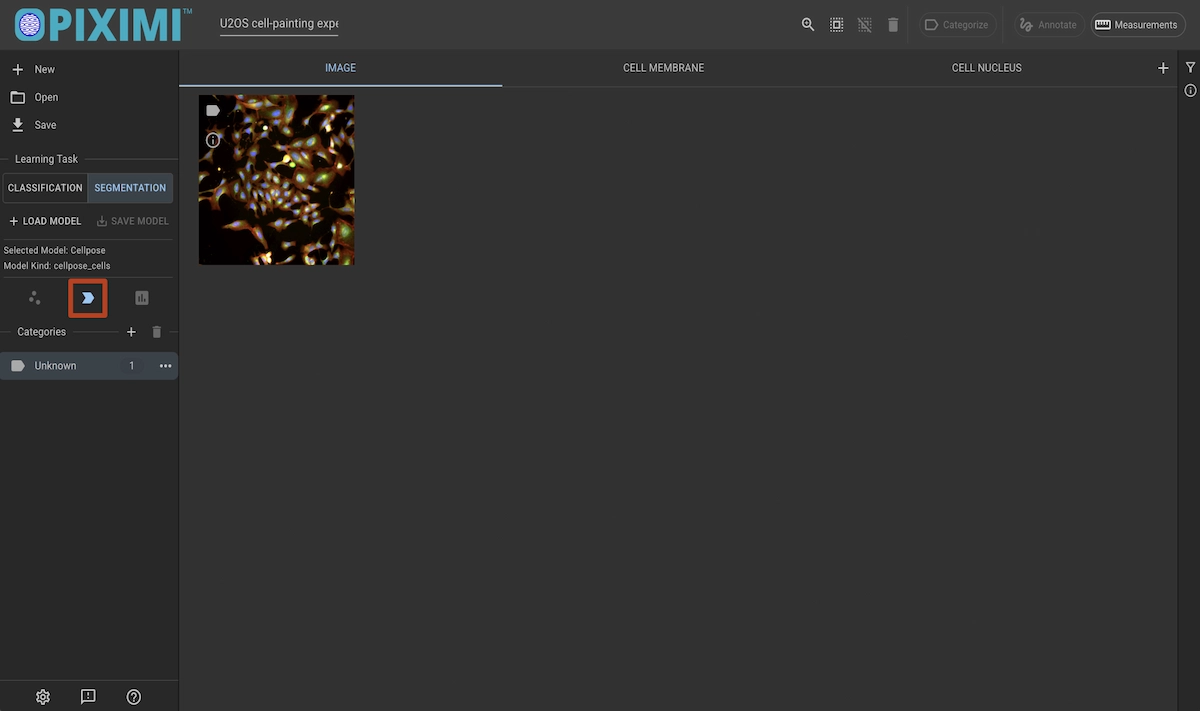This screenshot has width=1200, height=711.
Task: Click the Unknown category label icon
Action: point(18,366)
